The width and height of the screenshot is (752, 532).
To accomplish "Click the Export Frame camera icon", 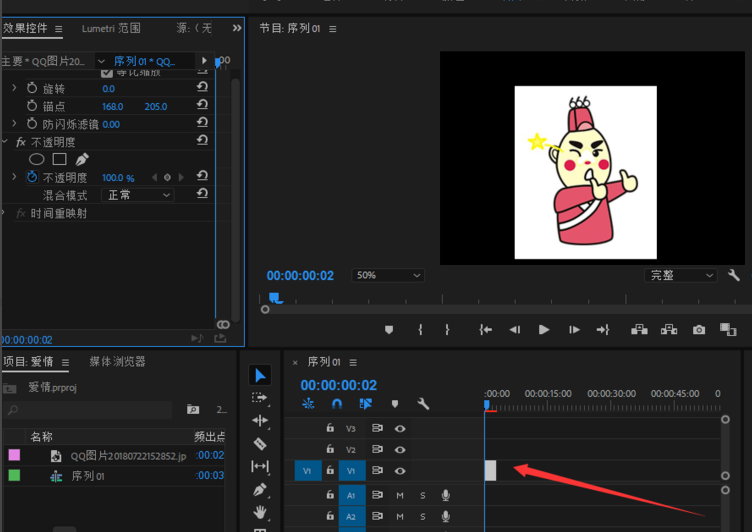I will click(699, 329).
